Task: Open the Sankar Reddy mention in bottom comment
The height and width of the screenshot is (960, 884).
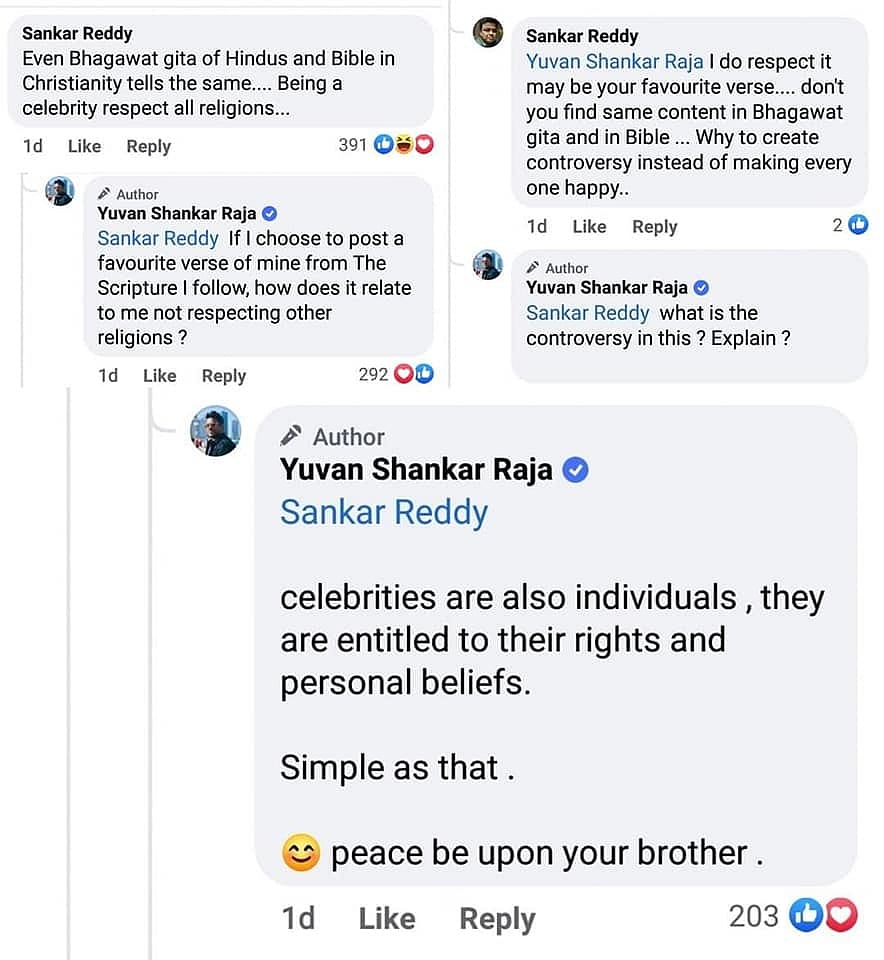Action: coord(384,512)
